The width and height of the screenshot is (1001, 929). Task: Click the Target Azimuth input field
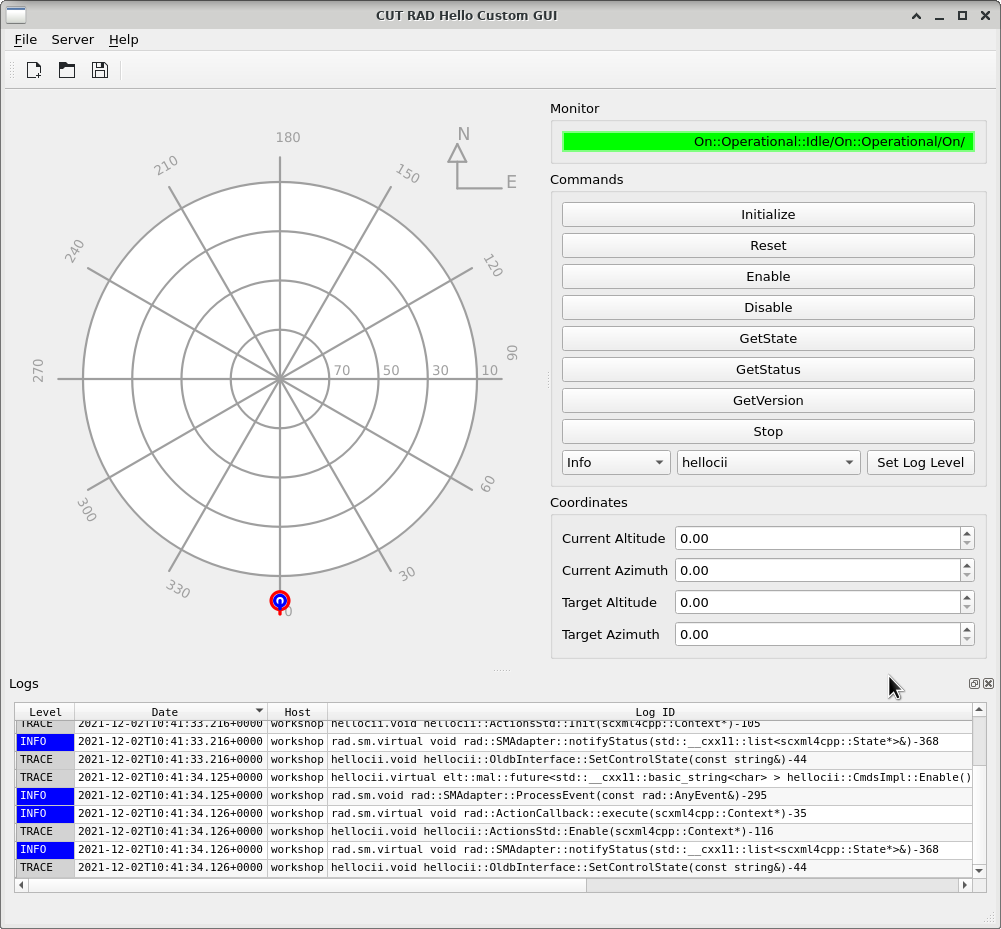tap(816, 634)
